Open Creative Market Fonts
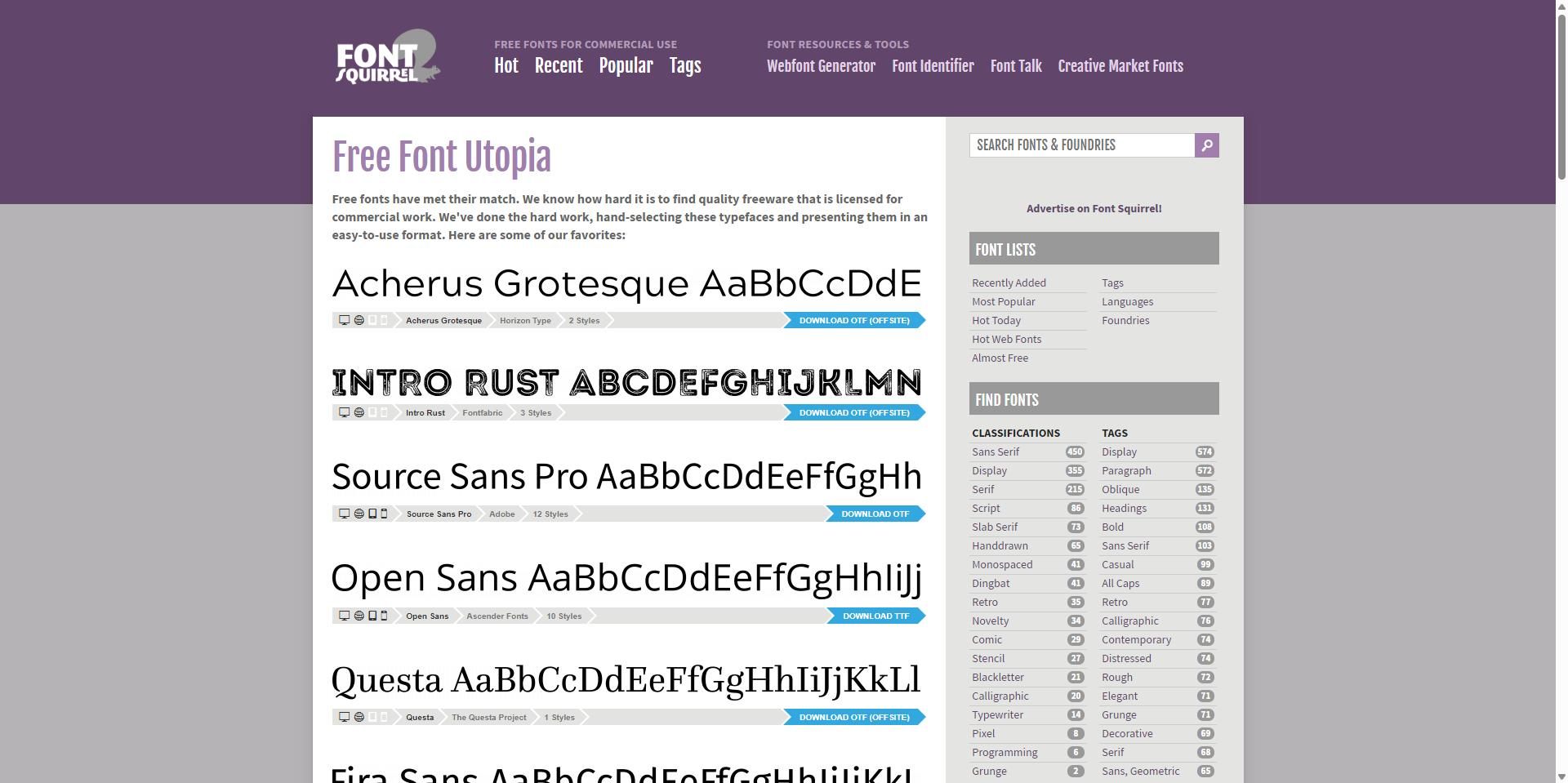 point(1120,66)
